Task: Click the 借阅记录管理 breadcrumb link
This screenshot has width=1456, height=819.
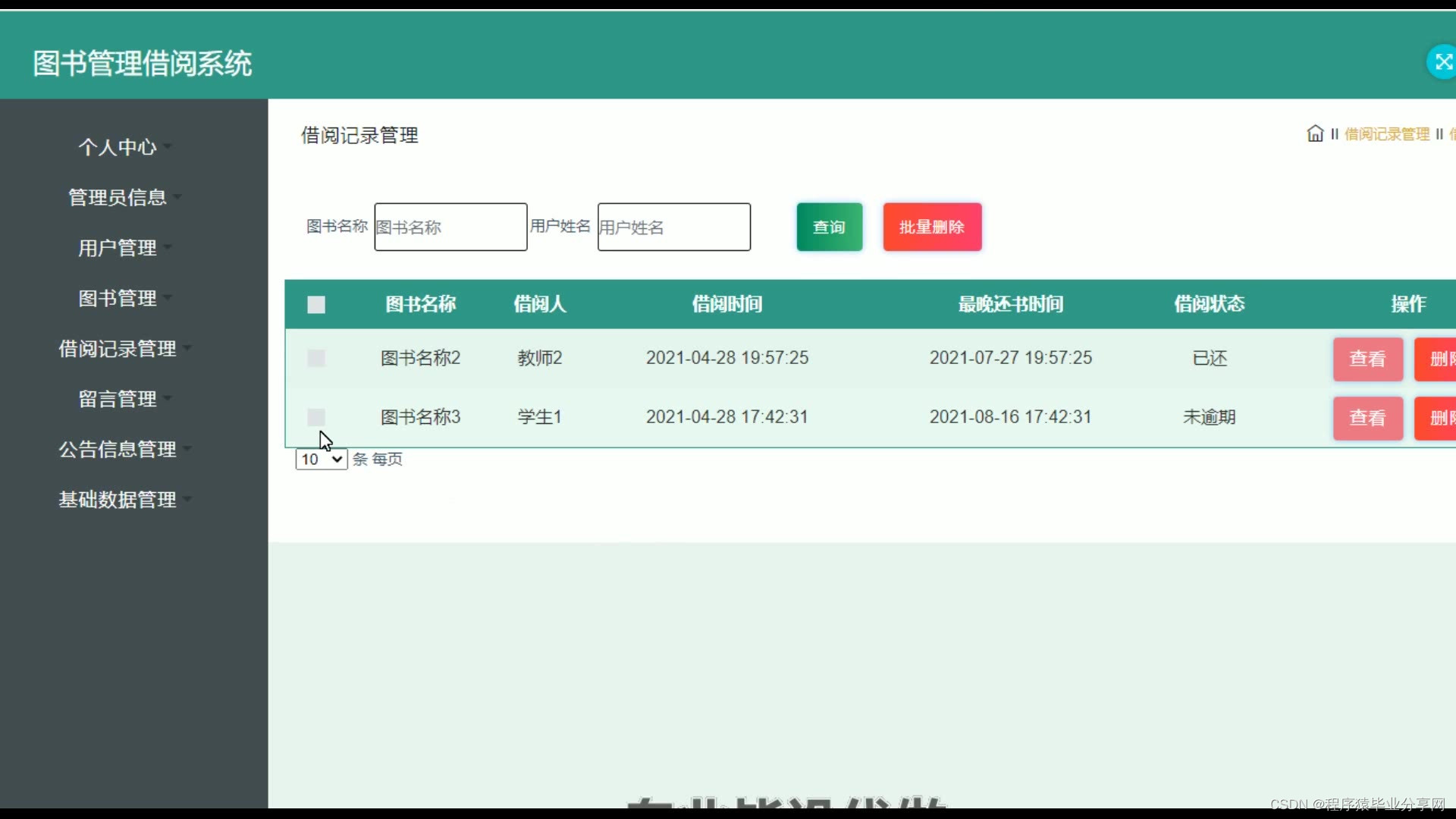Action: [x=1386, y=134]
